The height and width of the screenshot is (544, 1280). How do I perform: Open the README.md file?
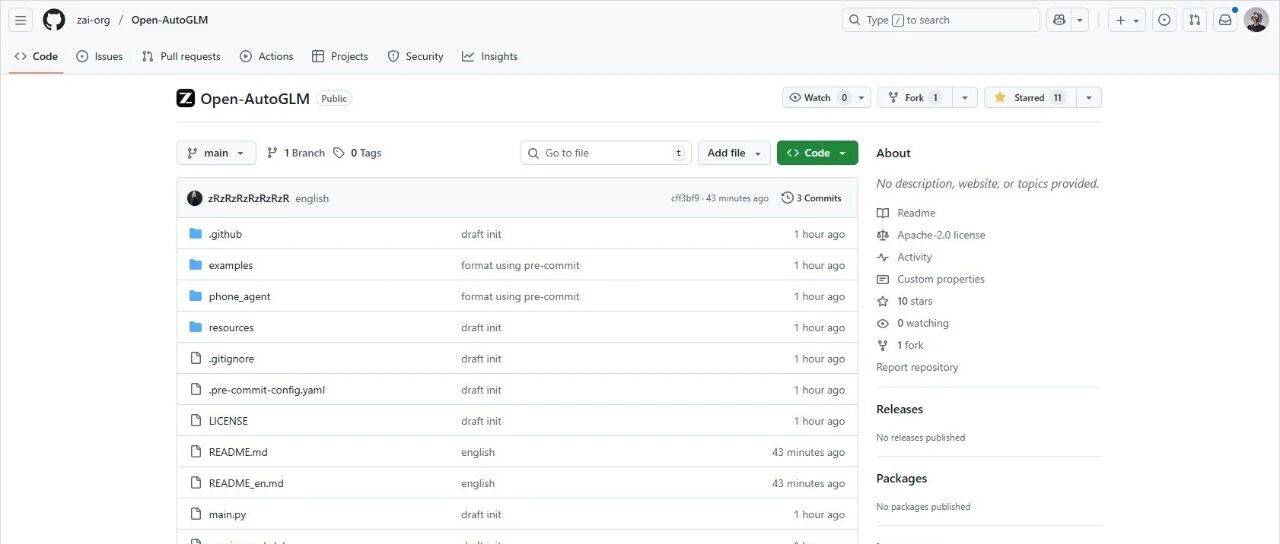point(238,452)
